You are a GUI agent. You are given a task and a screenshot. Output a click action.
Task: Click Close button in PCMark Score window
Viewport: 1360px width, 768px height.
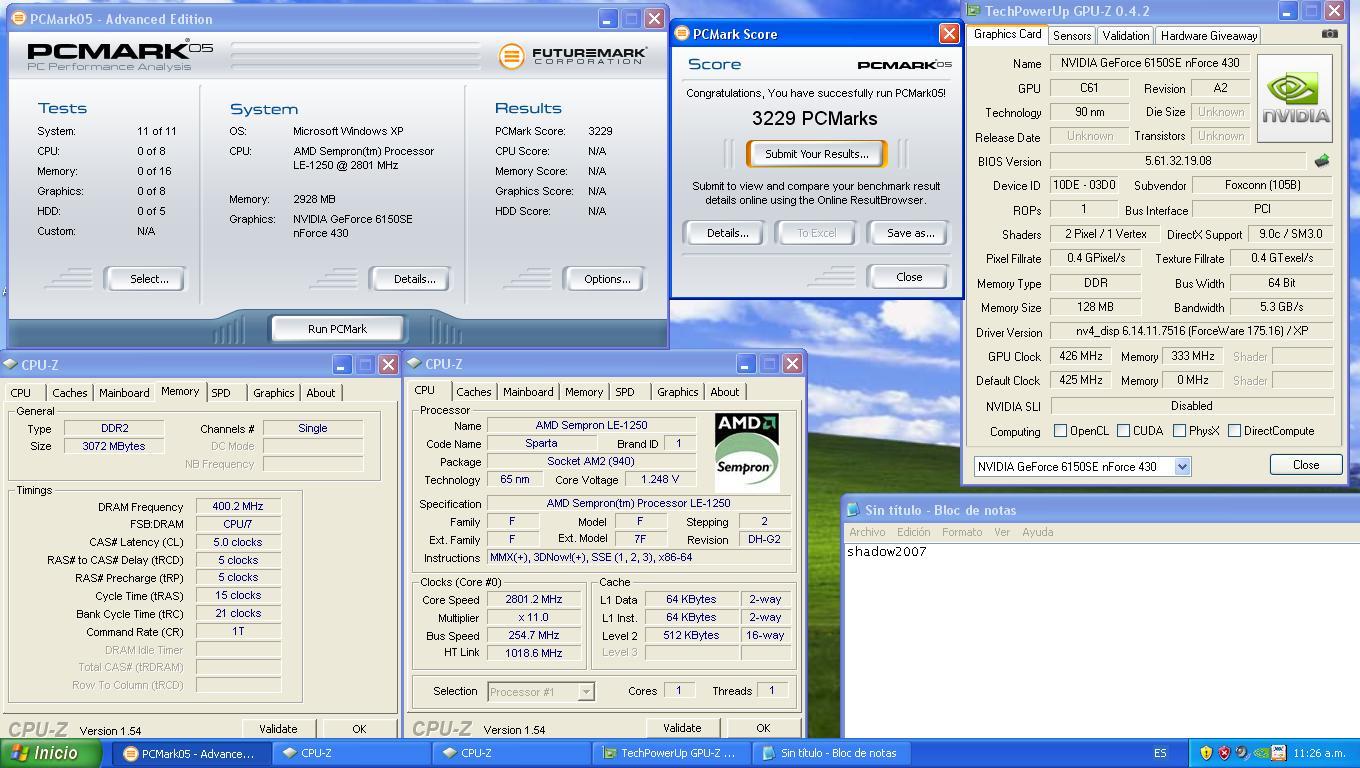(909, 277)
